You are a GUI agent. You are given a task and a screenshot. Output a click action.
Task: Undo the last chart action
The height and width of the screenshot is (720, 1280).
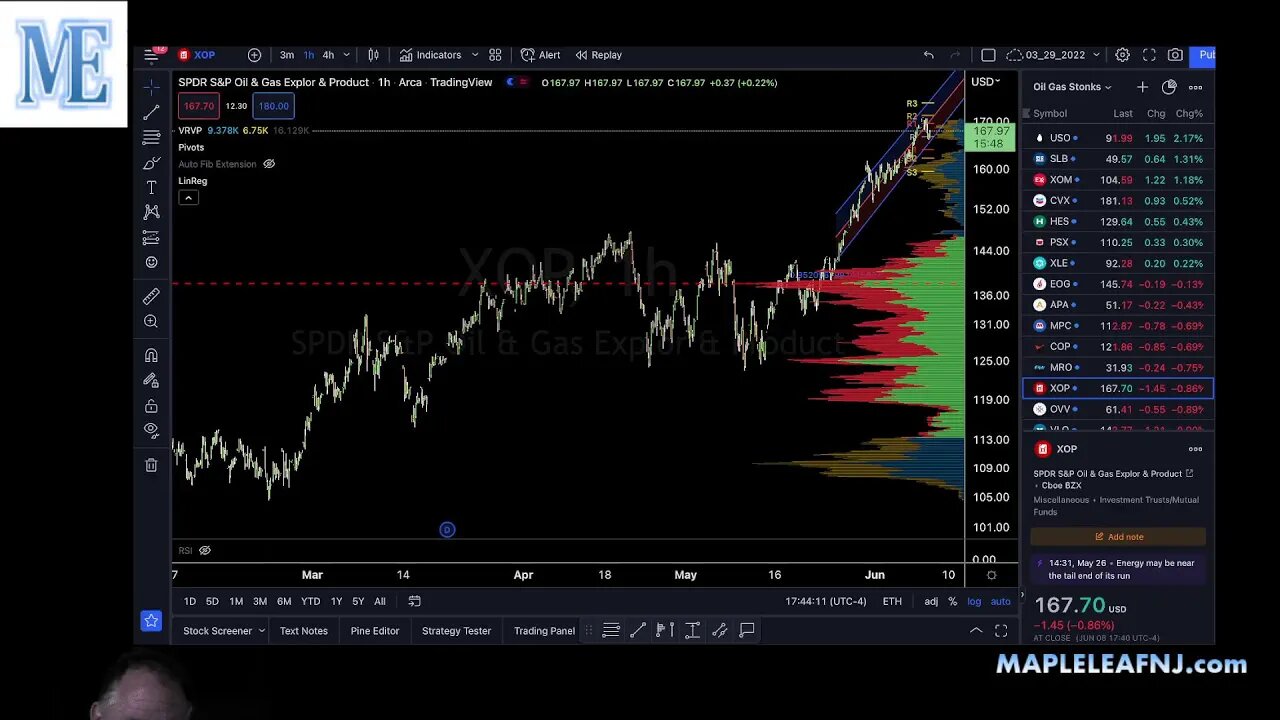928,55
